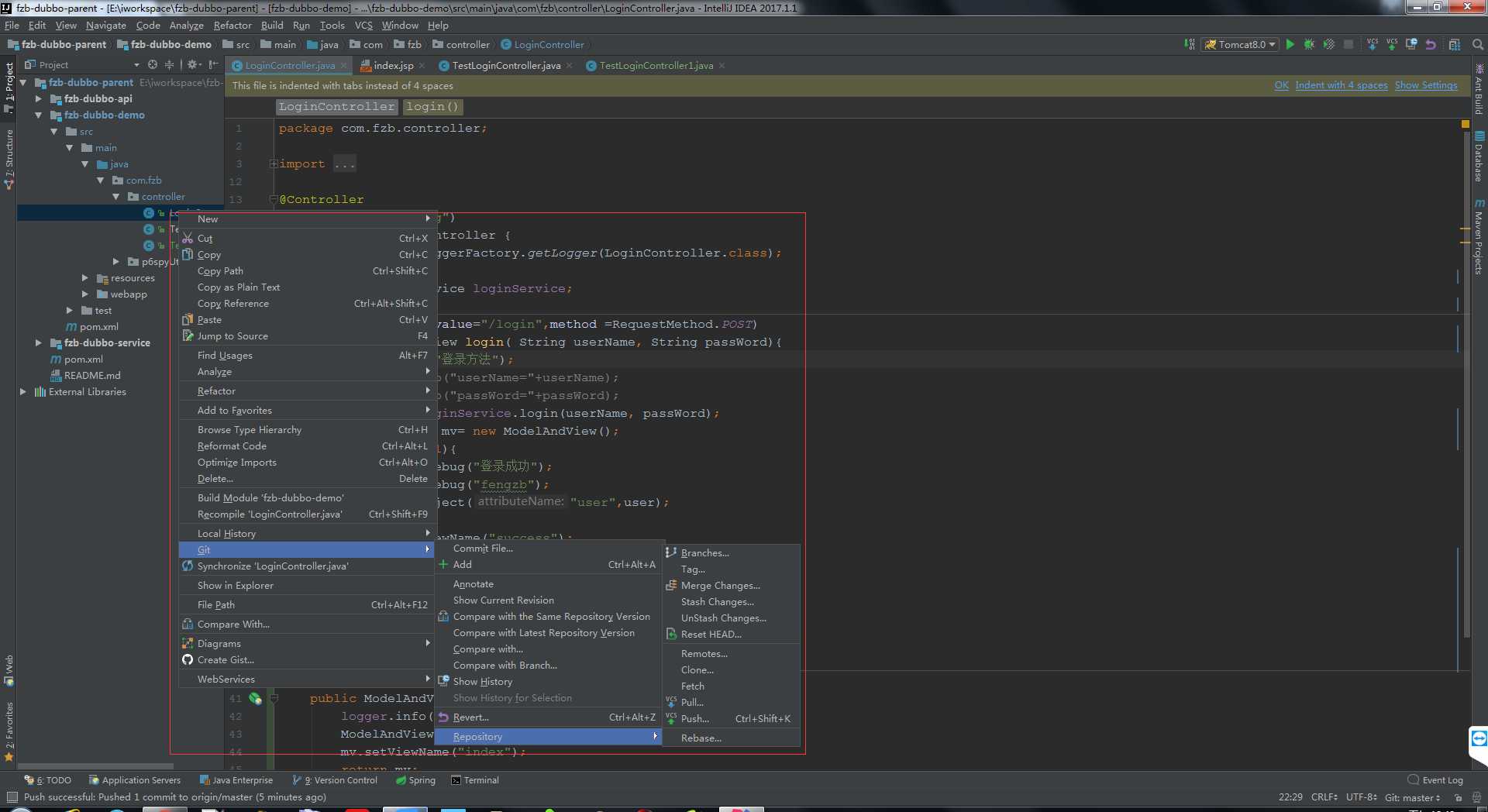Open Project panel gear settings
Viewport: 1488px width, 812px height.
coord(192,65)
